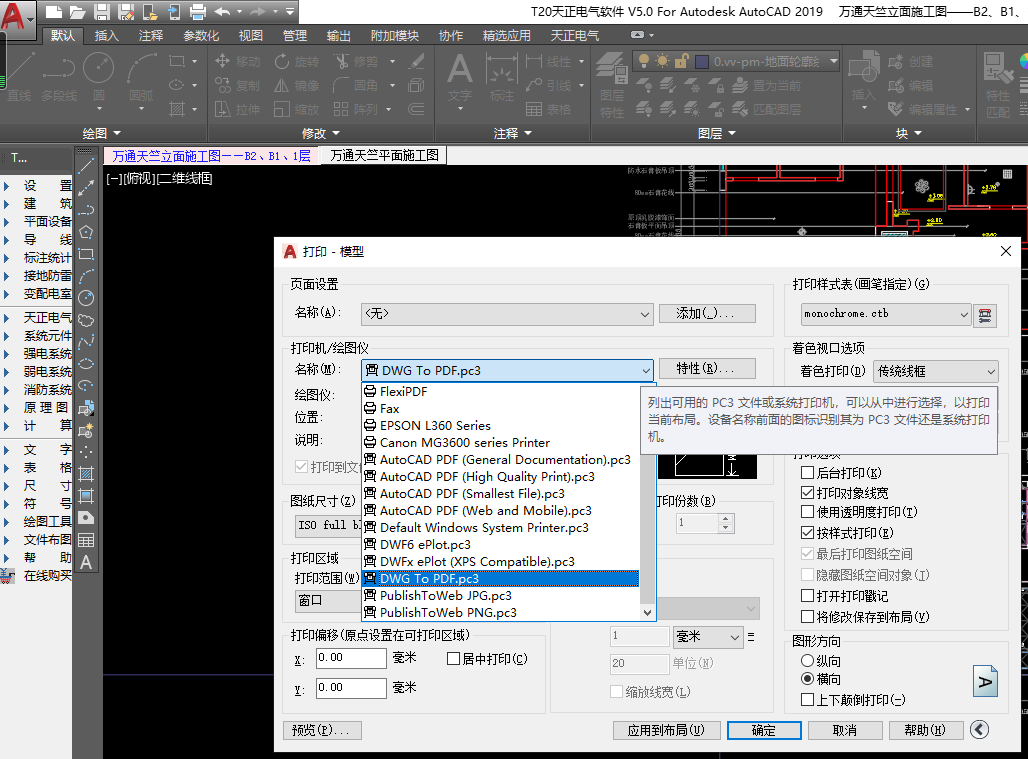Screen dimensions: 1028x759
Task: Switch to 万通天竺平面施工图 document tab
Action: [x=384, y=155]
